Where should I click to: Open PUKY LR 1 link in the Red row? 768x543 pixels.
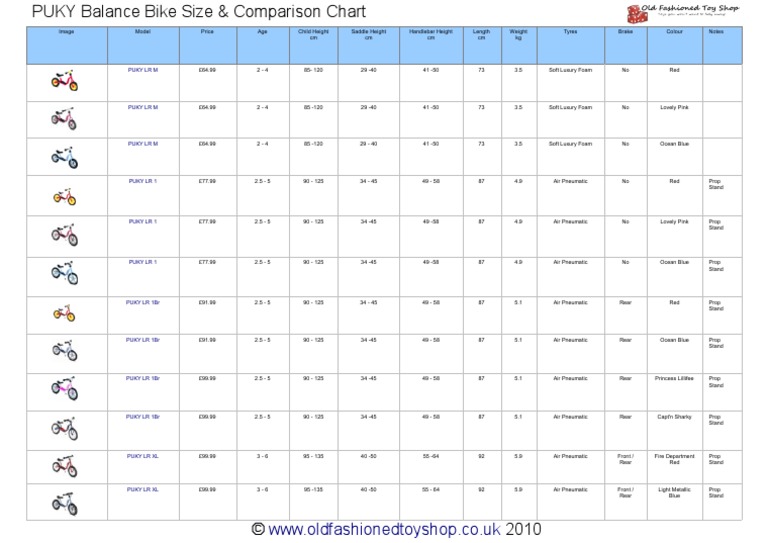tap(143, 181)
